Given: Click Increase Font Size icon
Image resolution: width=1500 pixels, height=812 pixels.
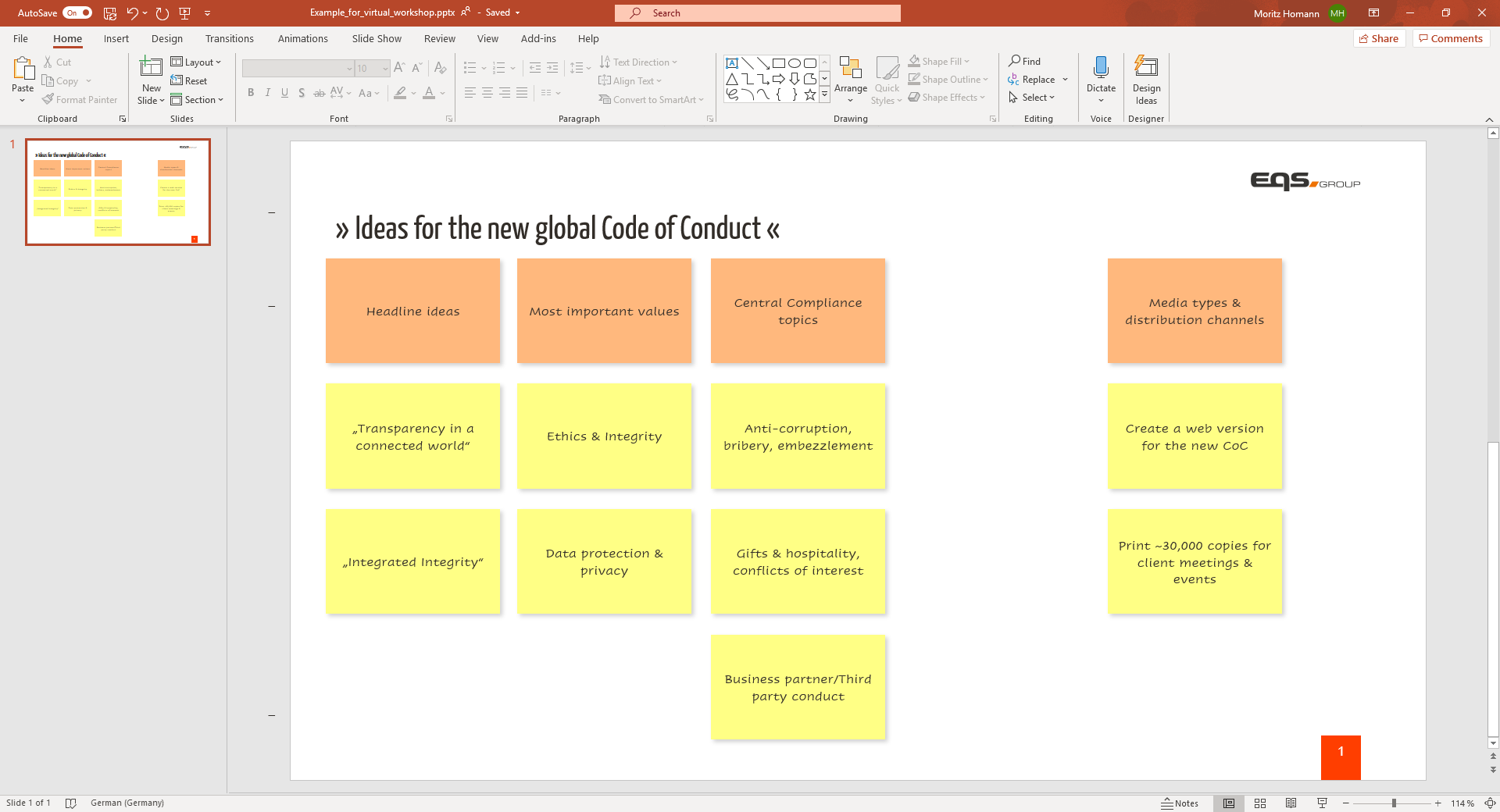Looking at the screenshot, I should (x=399, y=68).
